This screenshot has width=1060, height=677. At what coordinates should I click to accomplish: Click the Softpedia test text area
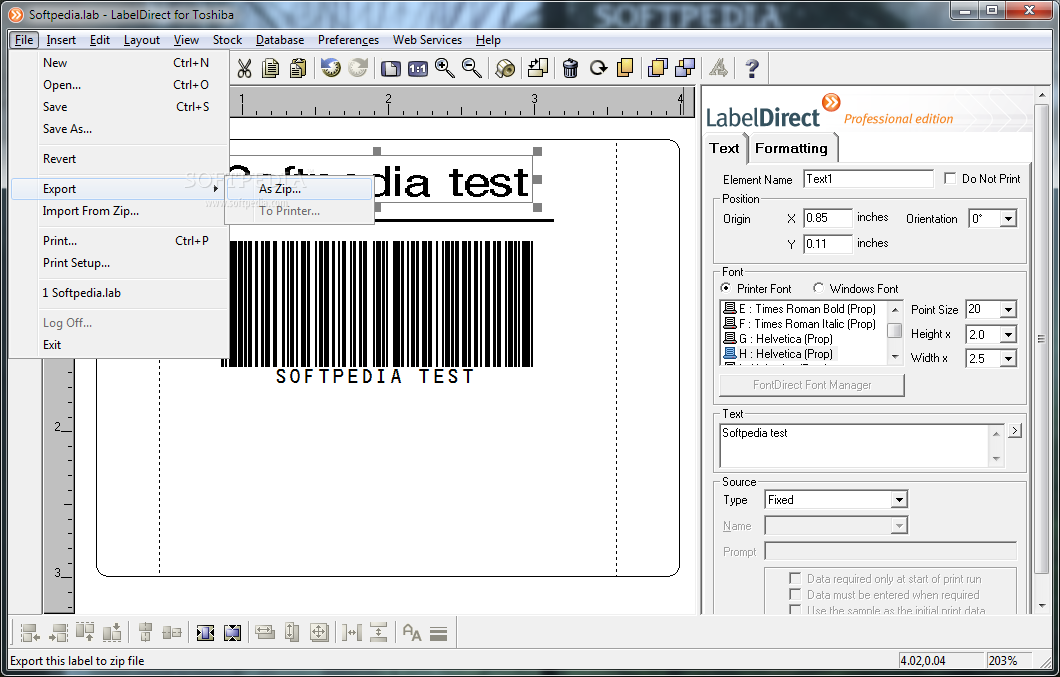point(854,446)
